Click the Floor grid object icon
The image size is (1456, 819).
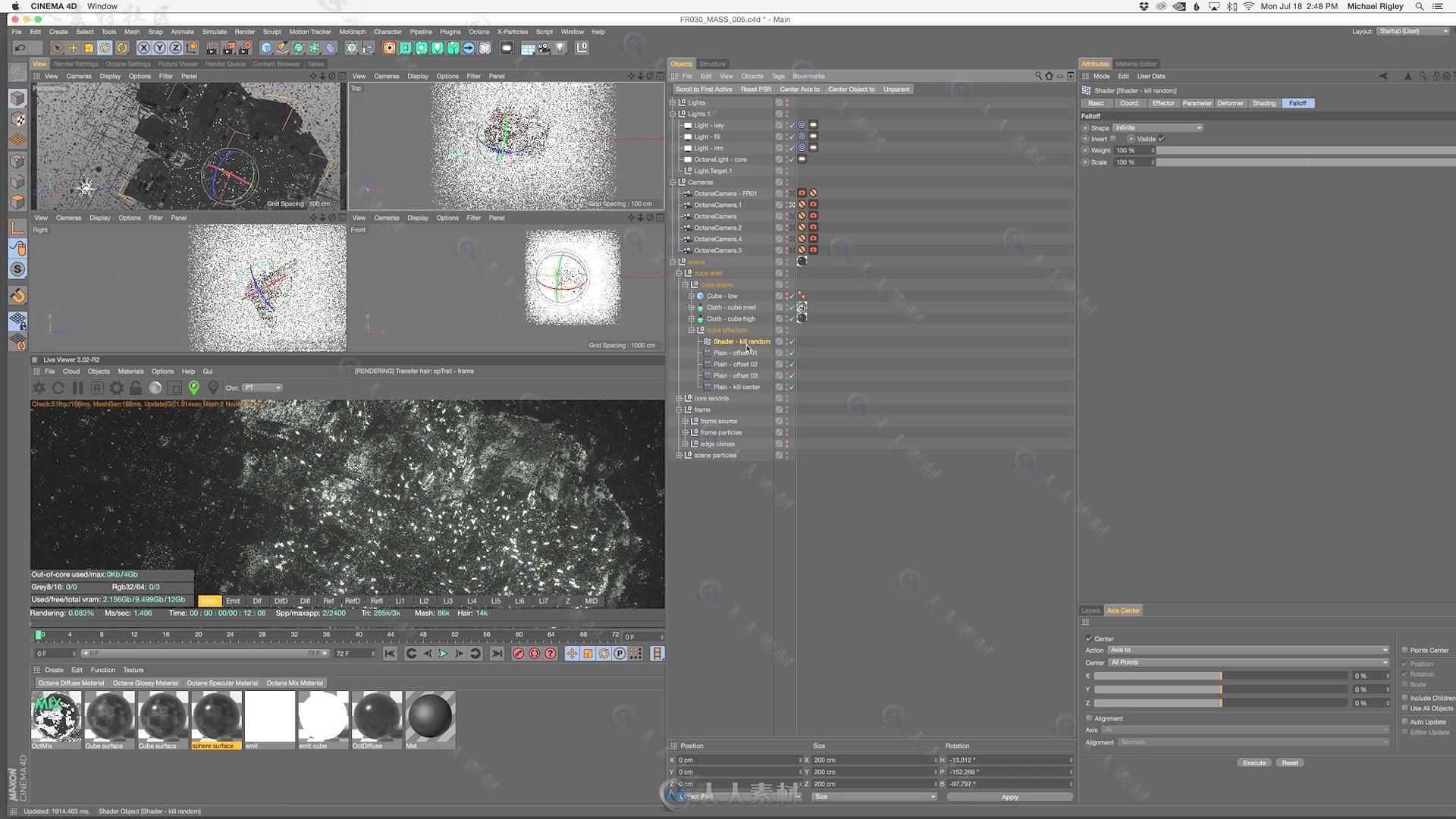(528, 48)
